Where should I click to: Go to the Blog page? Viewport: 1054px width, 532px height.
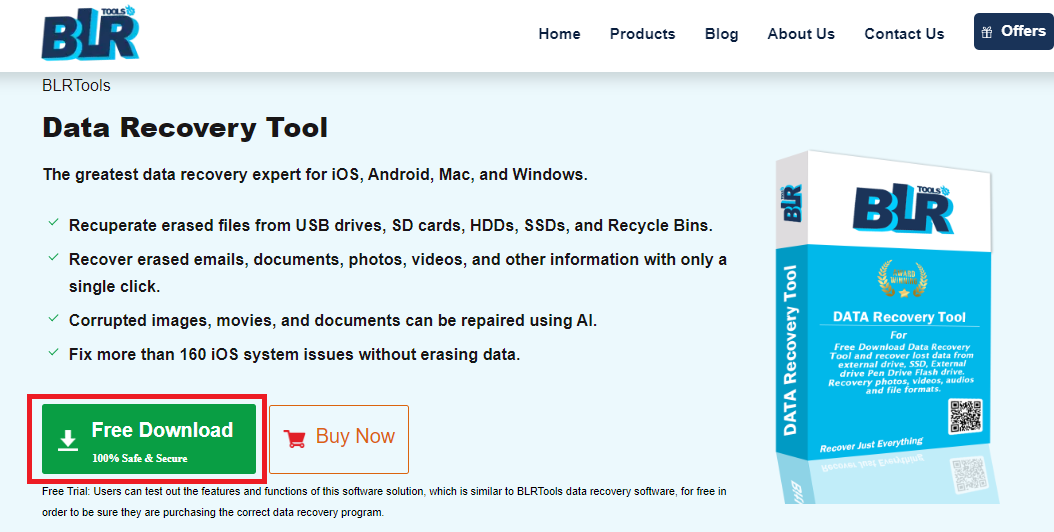pyautogui.click(x=721, y=34)
